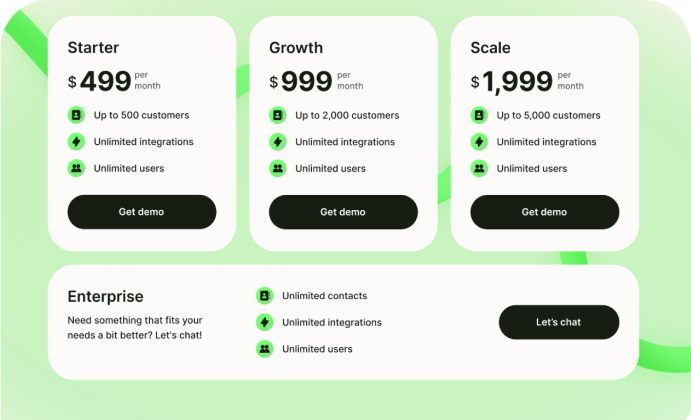Click users icon in Scale plan

[x=479, y=168]
